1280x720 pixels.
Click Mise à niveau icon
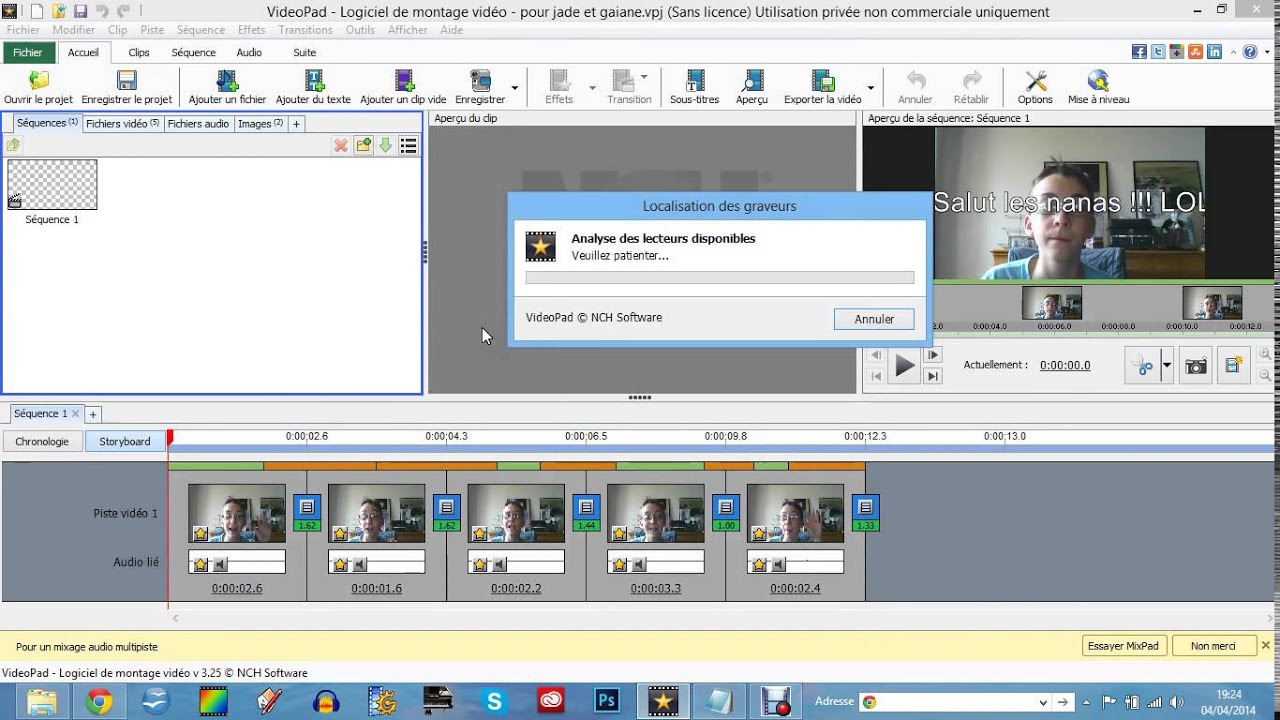(1098, 88)
